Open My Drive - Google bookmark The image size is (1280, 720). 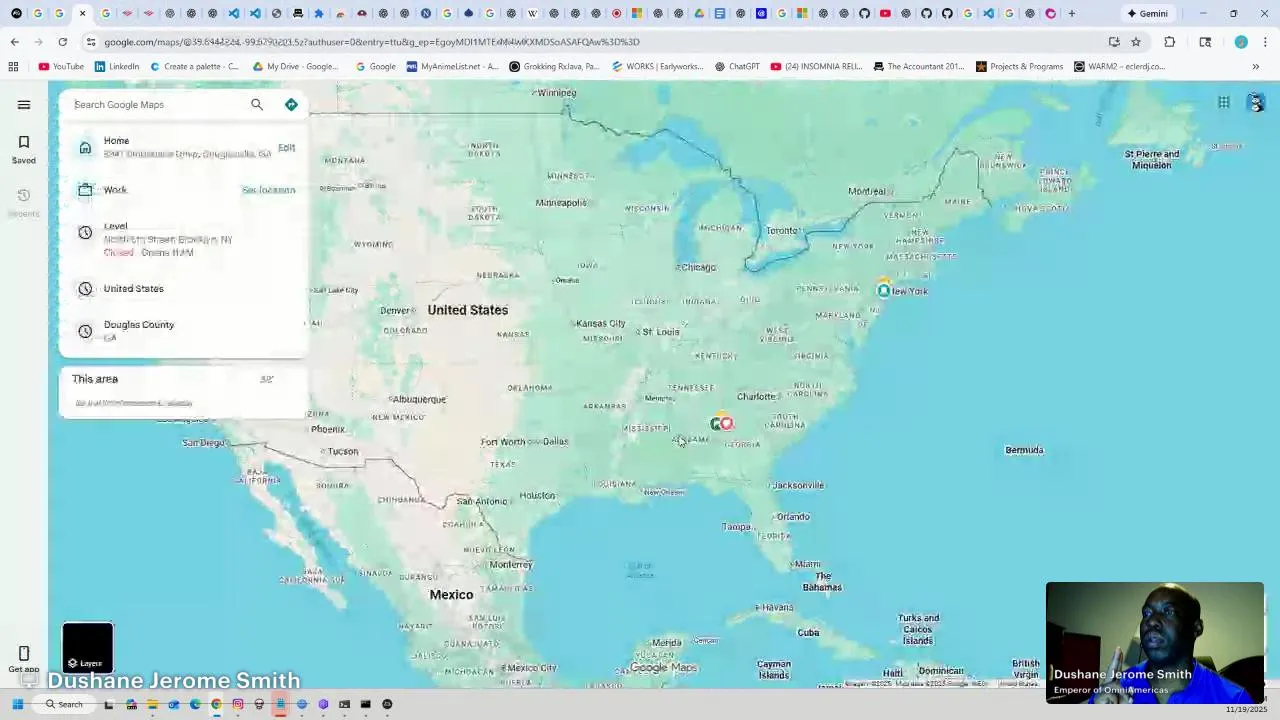(x=295, y=67)
